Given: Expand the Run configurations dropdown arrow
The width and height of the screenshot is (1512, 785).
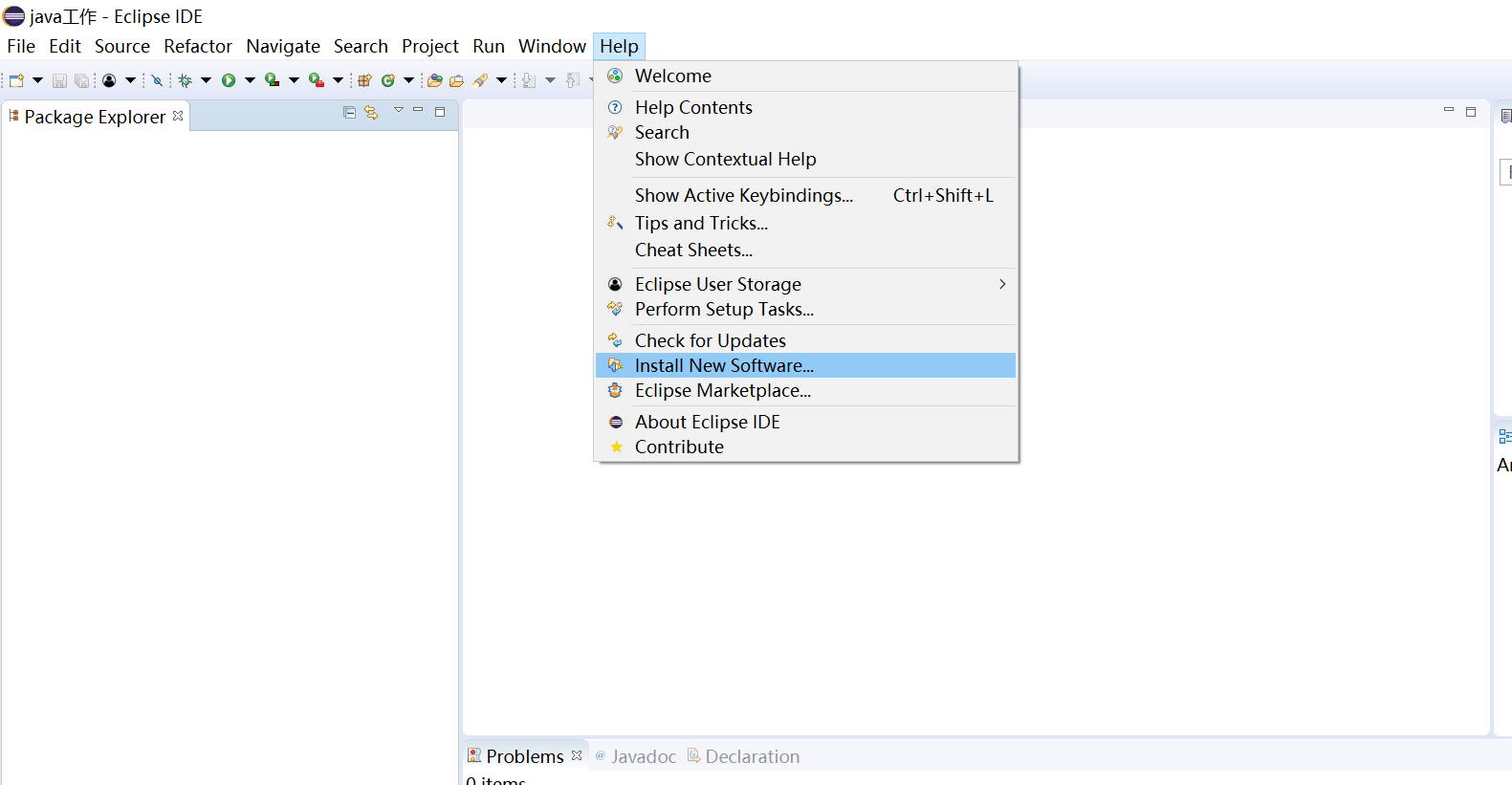Looking at the screenshot, I should [250, 80].
